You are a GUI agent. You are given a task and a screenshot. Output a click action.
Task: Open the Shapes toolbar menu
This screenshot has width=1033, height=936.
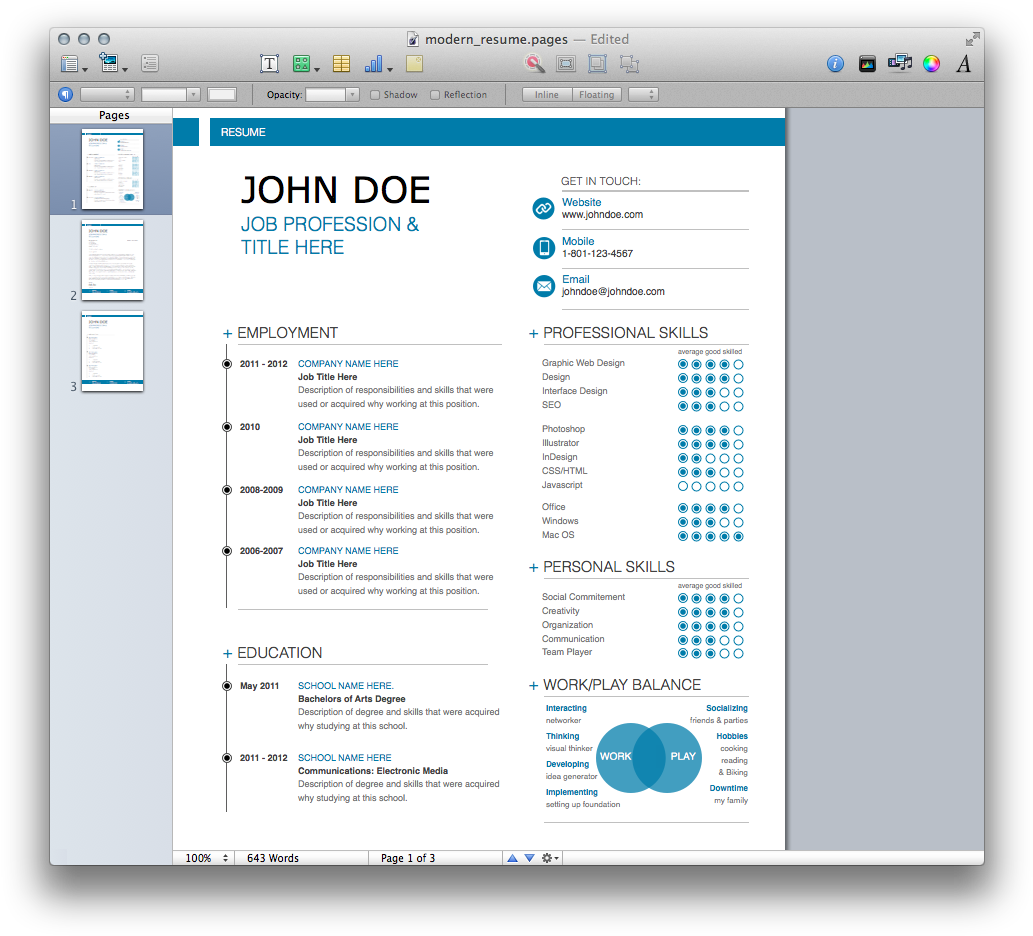pos(304,64)
